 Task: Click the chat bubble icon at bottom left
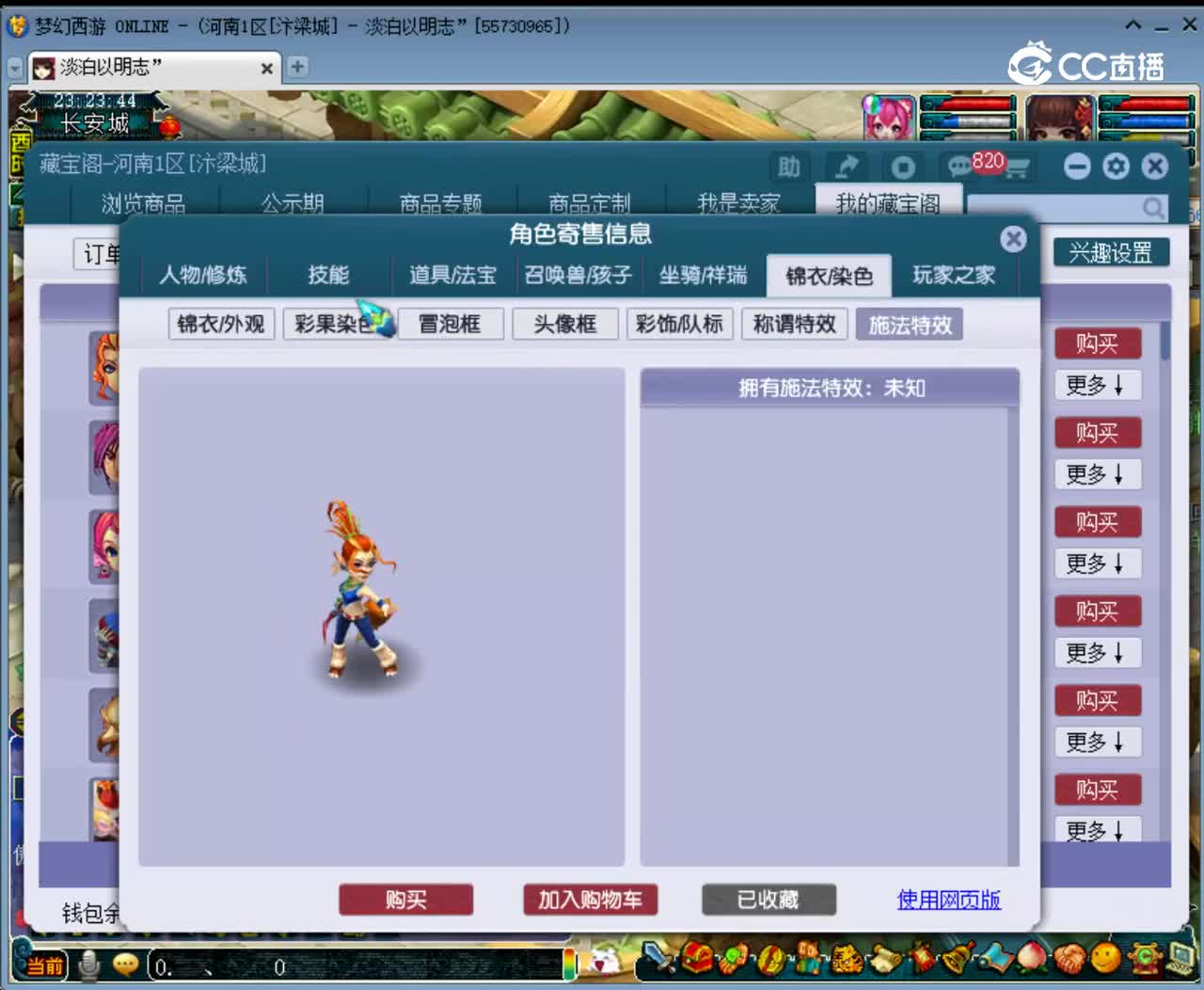pos(125,965)
